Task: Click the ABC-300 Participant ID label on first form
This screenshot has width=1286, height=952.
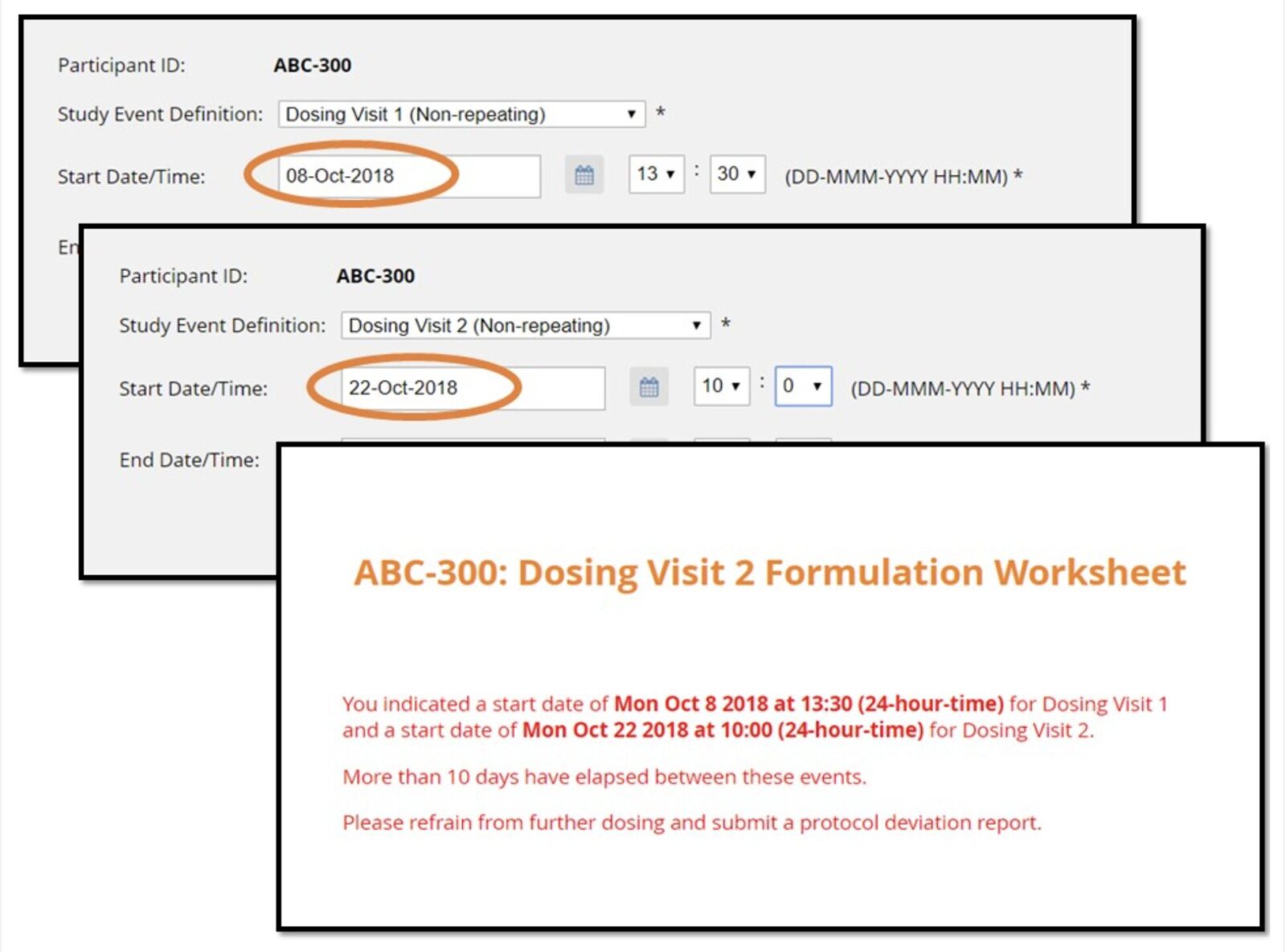Action: coord(311,66)
